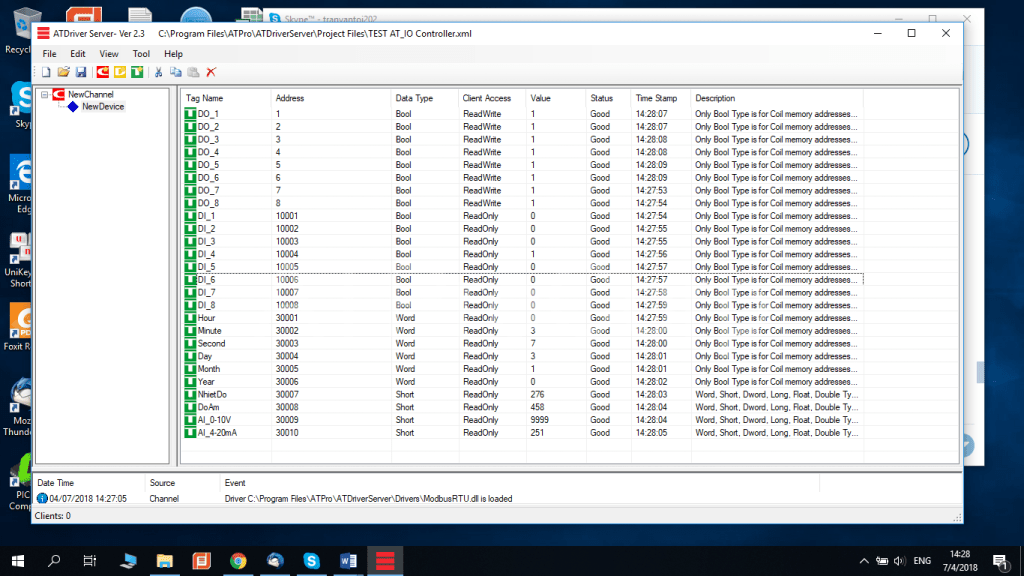Click the Paste toolbar icon

point(193,72)
